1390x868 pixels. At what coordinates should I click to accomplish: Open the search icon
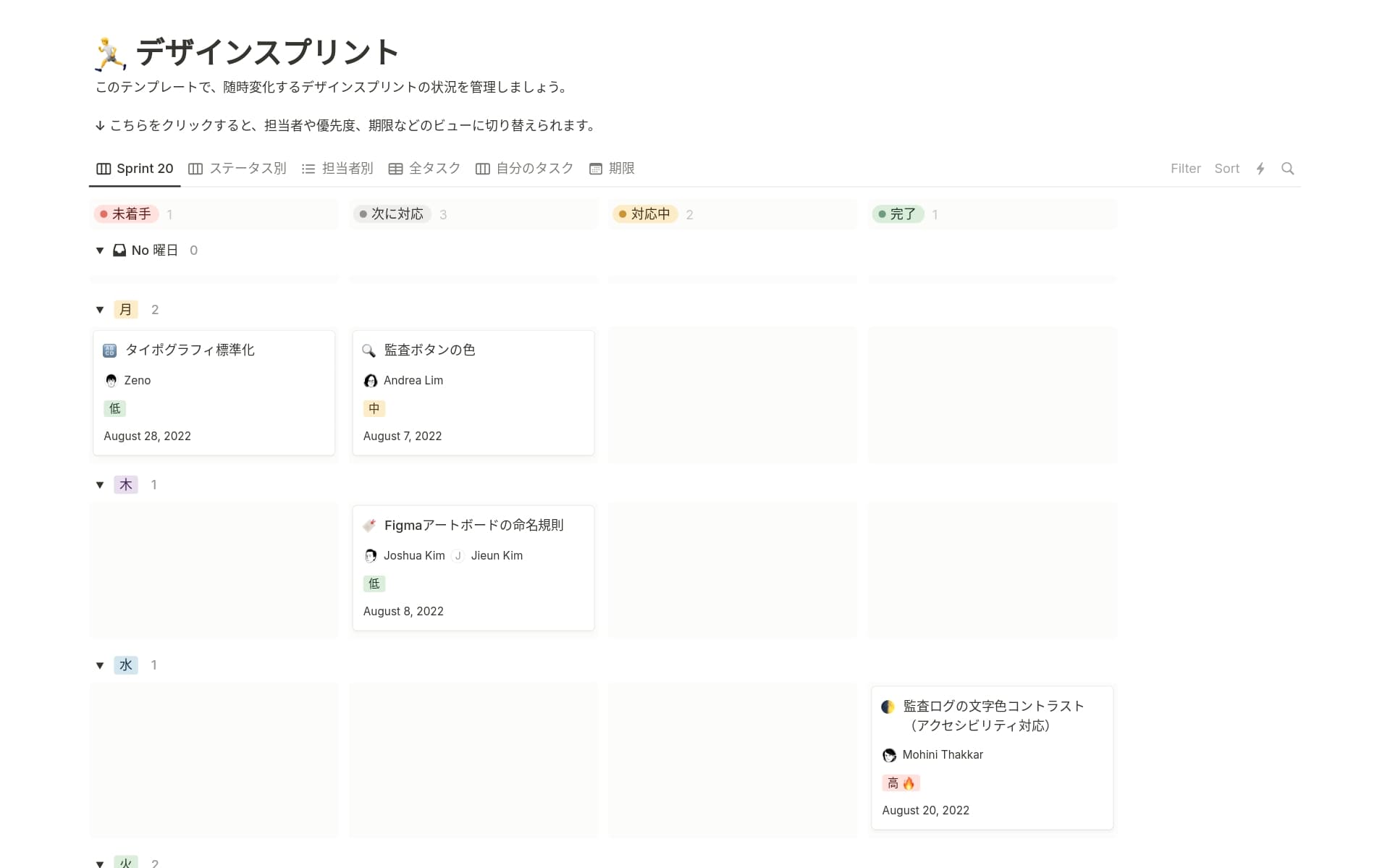[x=1289, y=168]
